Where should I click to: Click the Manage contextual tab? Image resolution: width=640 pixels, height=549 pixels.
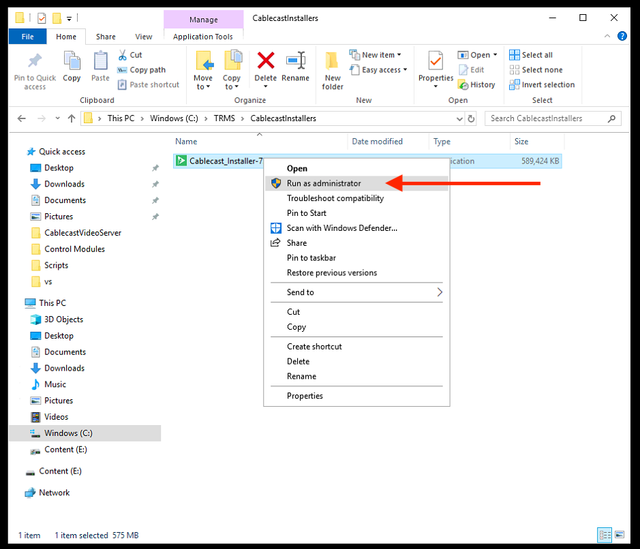point(203,20)
